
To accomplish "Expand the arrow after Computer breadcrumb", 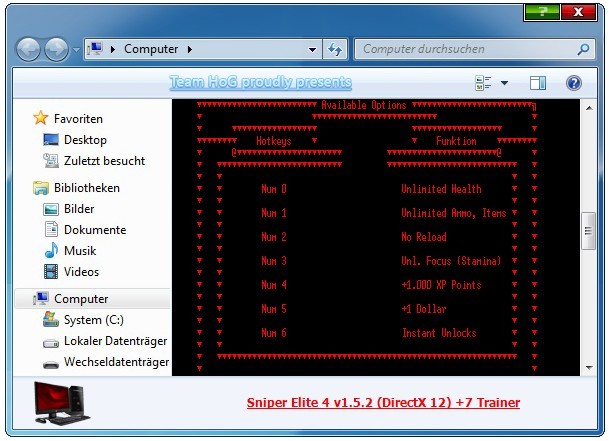I will 190,49.
